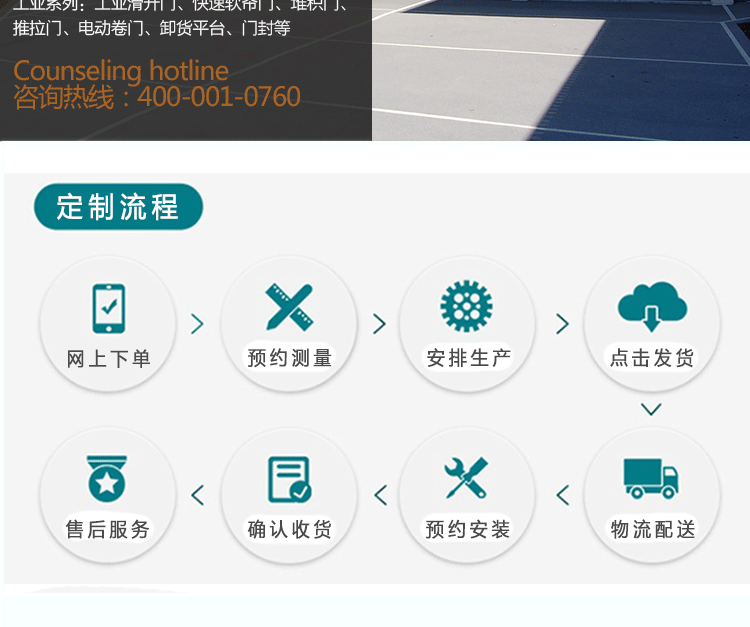The width and height of the screenshot is (750, 627).
Task: Click the parking lot banner photo
Action: [561, 70]
